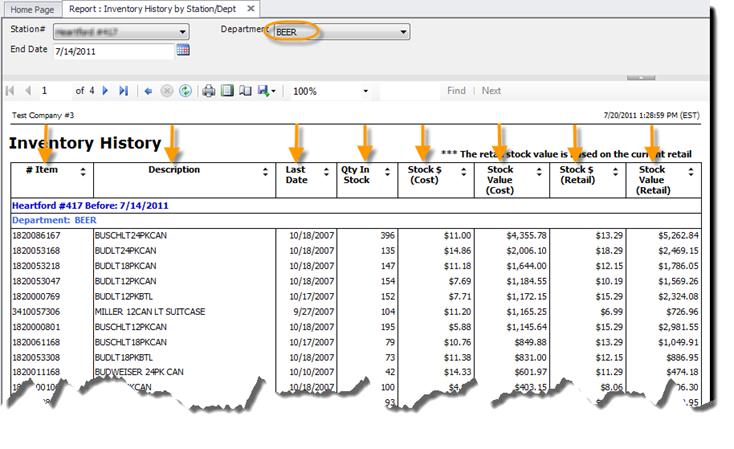Refresh the report
The image size is (734, 449).
185,91
